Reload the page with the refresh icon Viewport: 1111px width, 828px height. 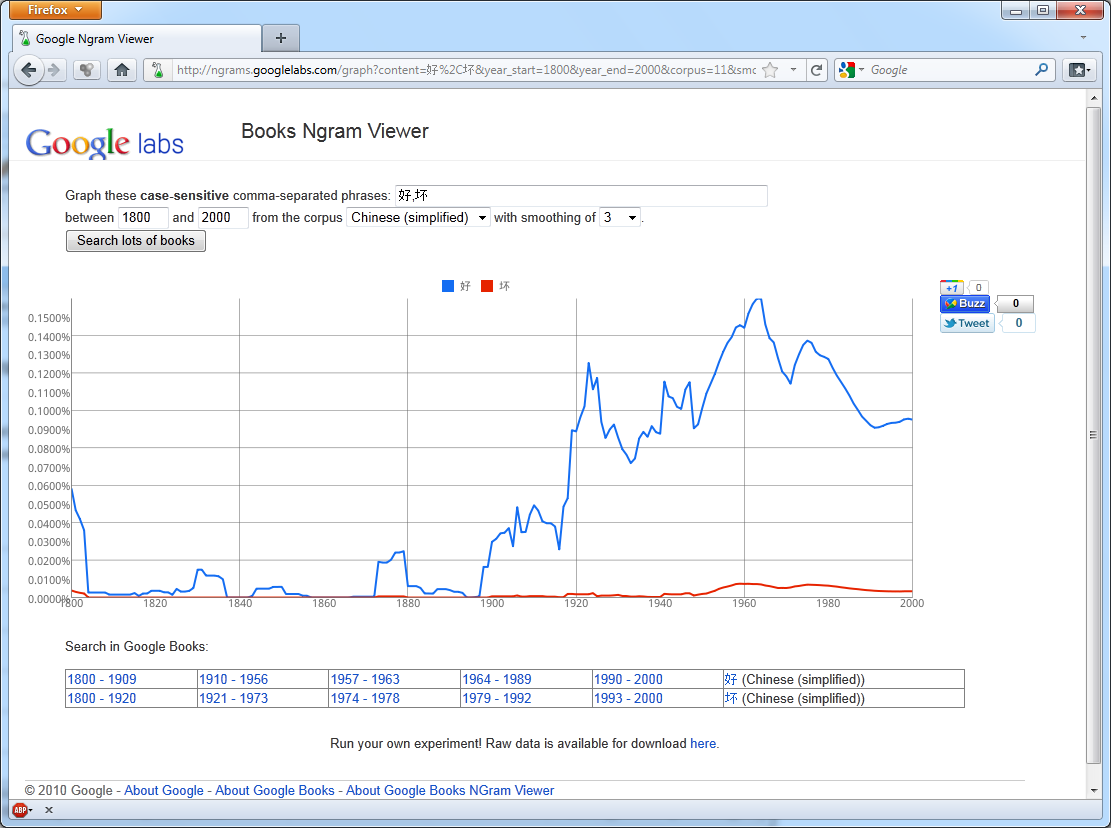817,70
